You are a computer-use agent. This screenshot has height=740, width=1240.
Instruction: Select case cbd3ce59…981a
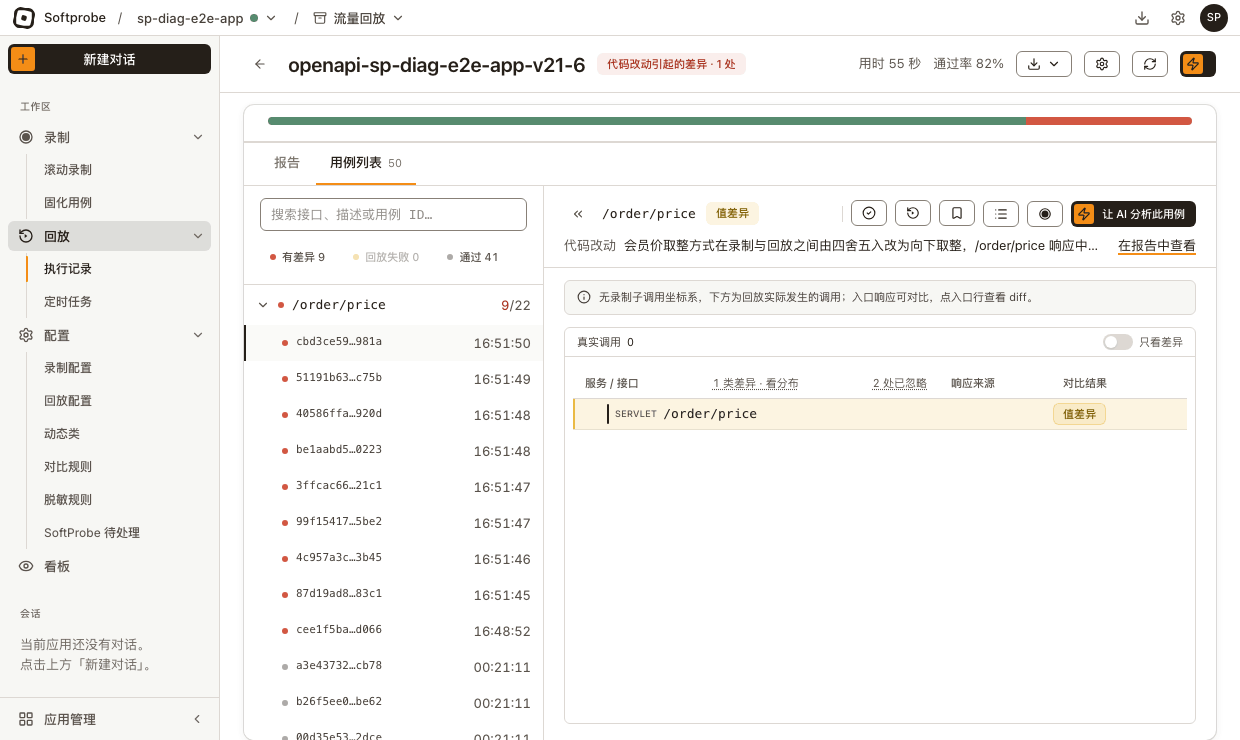point(394,342)
